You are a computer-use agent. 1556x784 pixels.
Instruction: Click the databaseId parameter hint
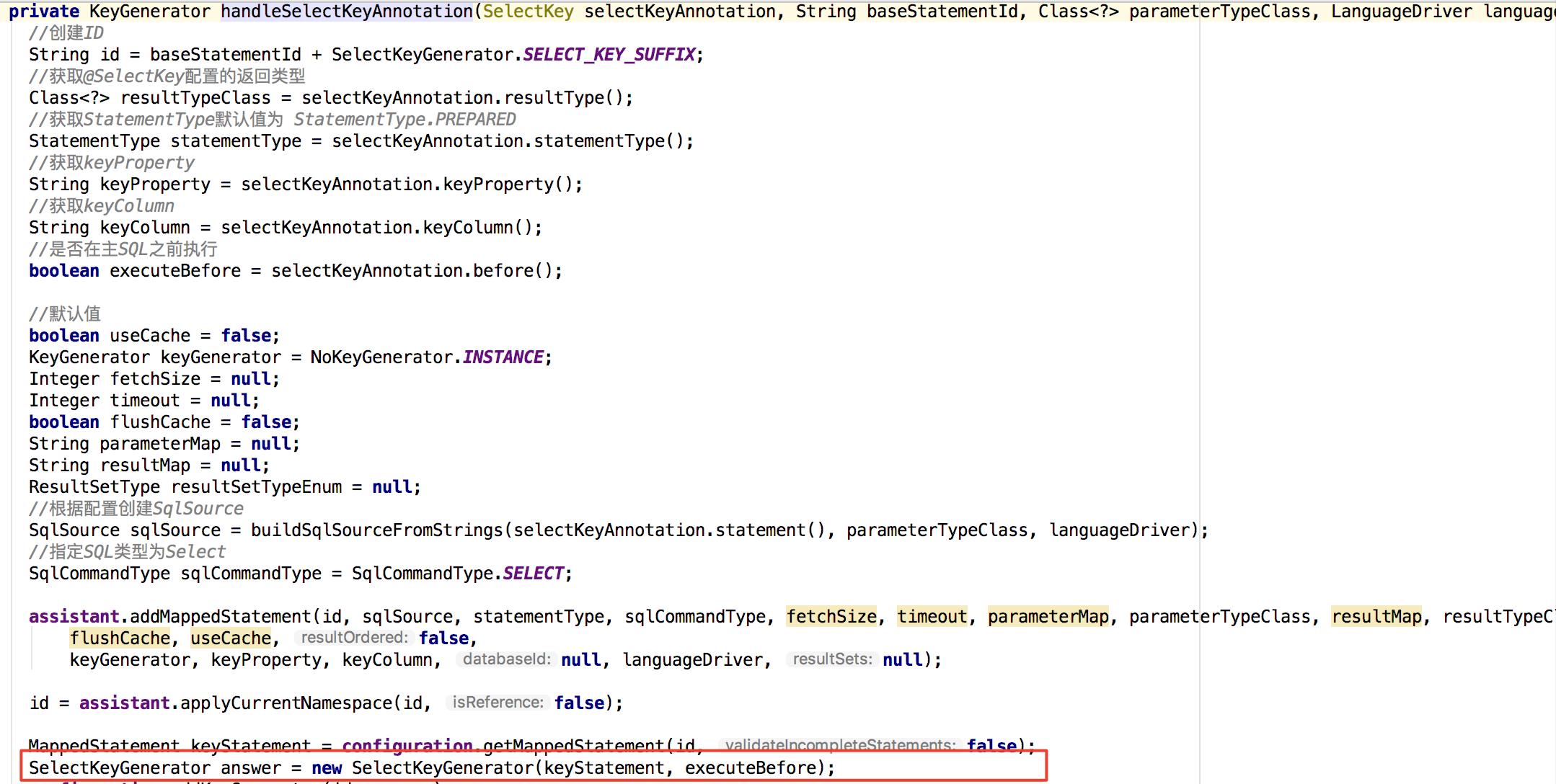click(x=507, y=659)
